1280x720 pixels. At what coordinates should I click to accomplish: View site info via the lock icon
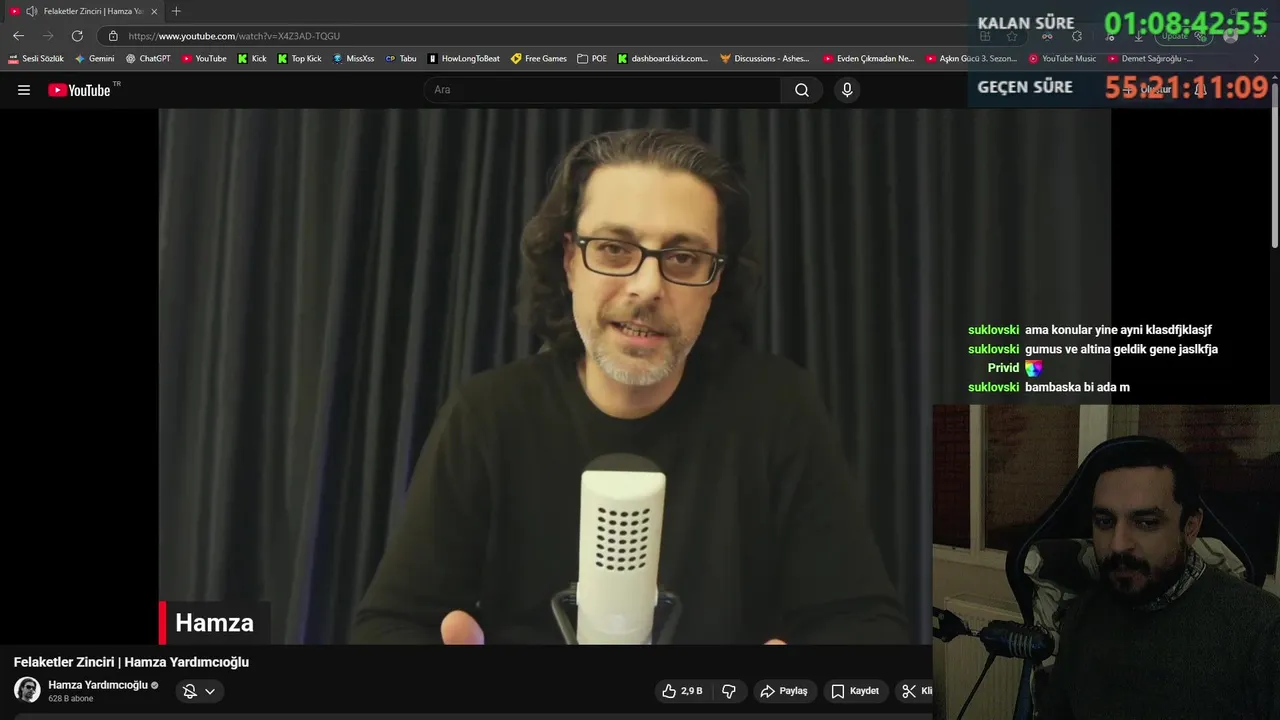pos(113,36)
